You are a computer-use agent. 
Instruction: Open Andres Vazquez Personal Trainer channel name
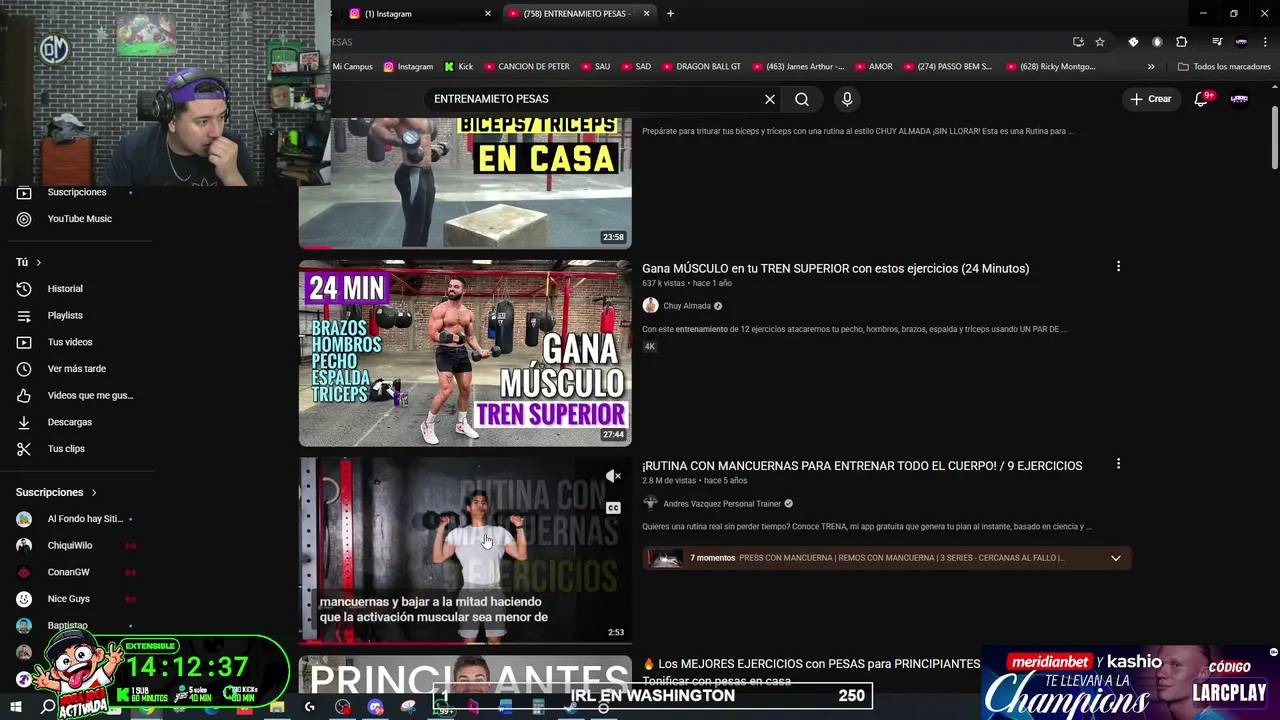tap(722, 504)
